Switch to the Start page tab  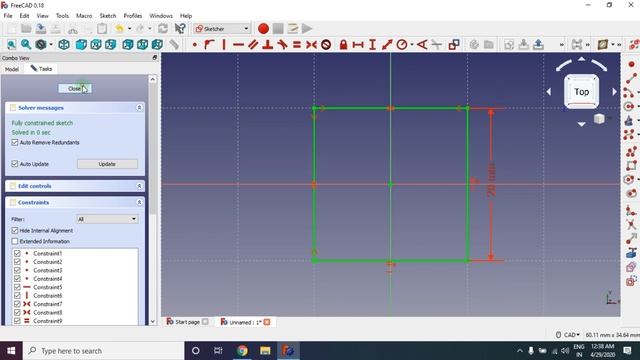[x=187, y=322]
